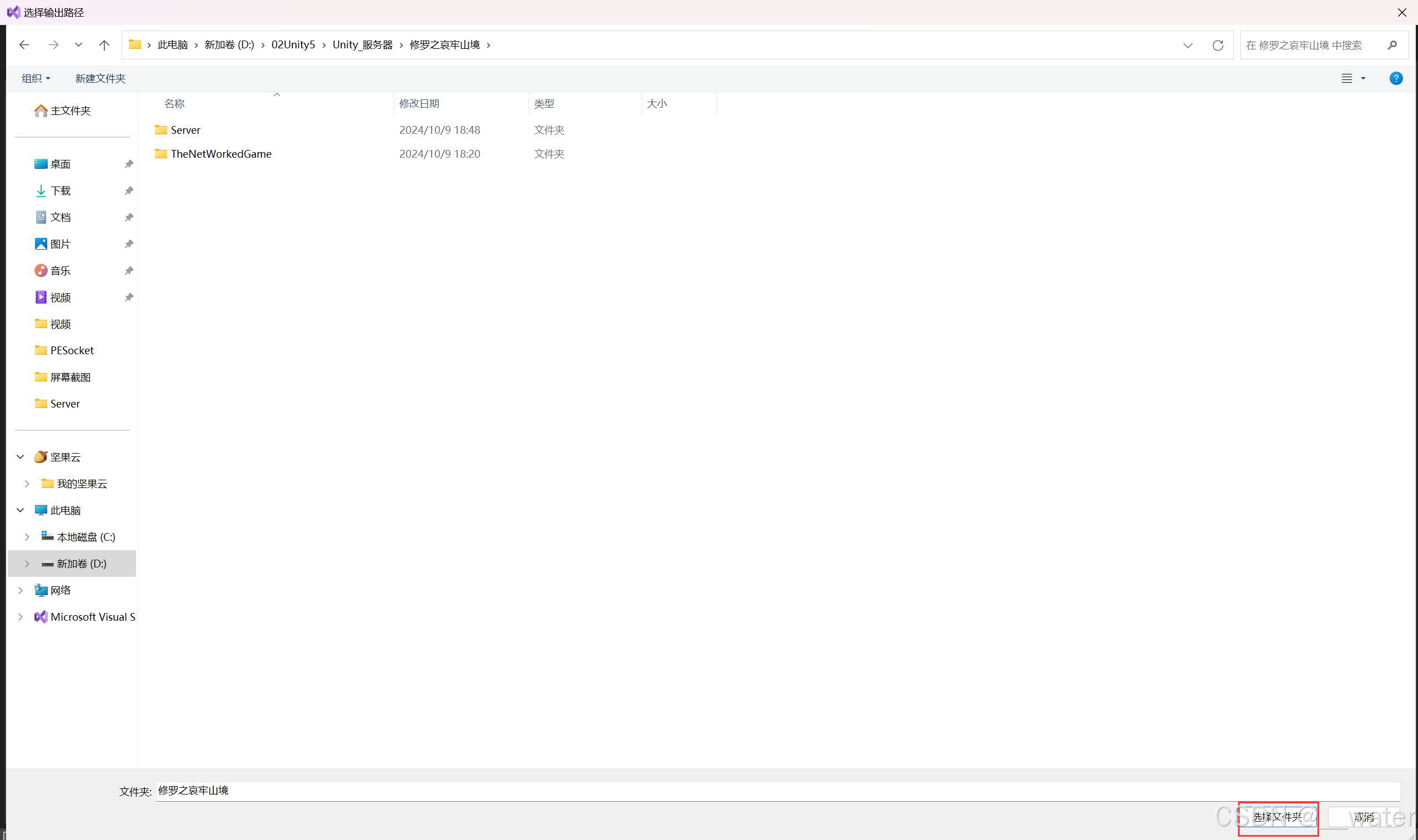Click the pin icon beside 文档
The width and height of the screenshot is (1418, 840).
click(x=128, y=217)
